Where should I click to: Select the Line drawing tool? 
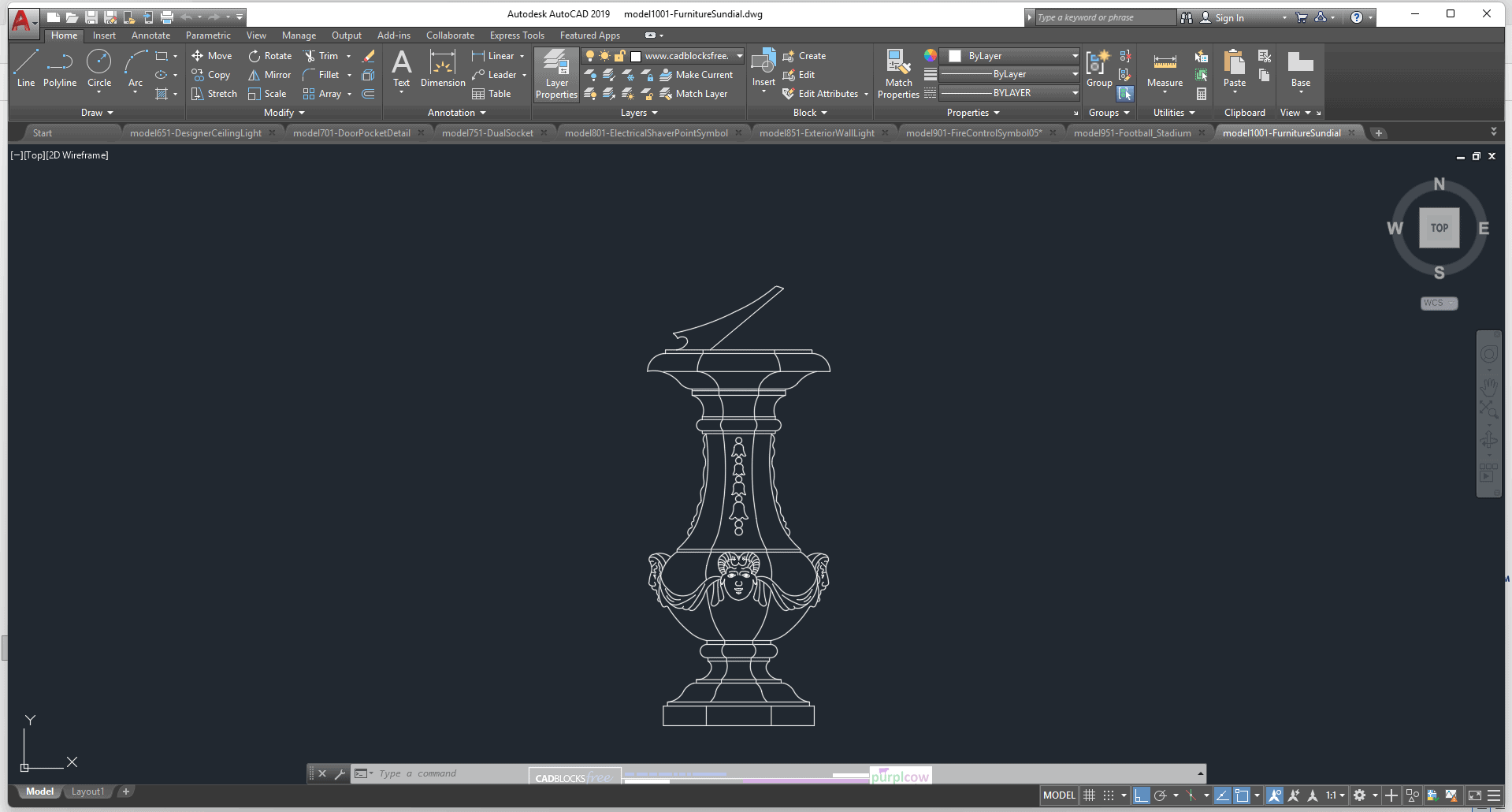25,68
